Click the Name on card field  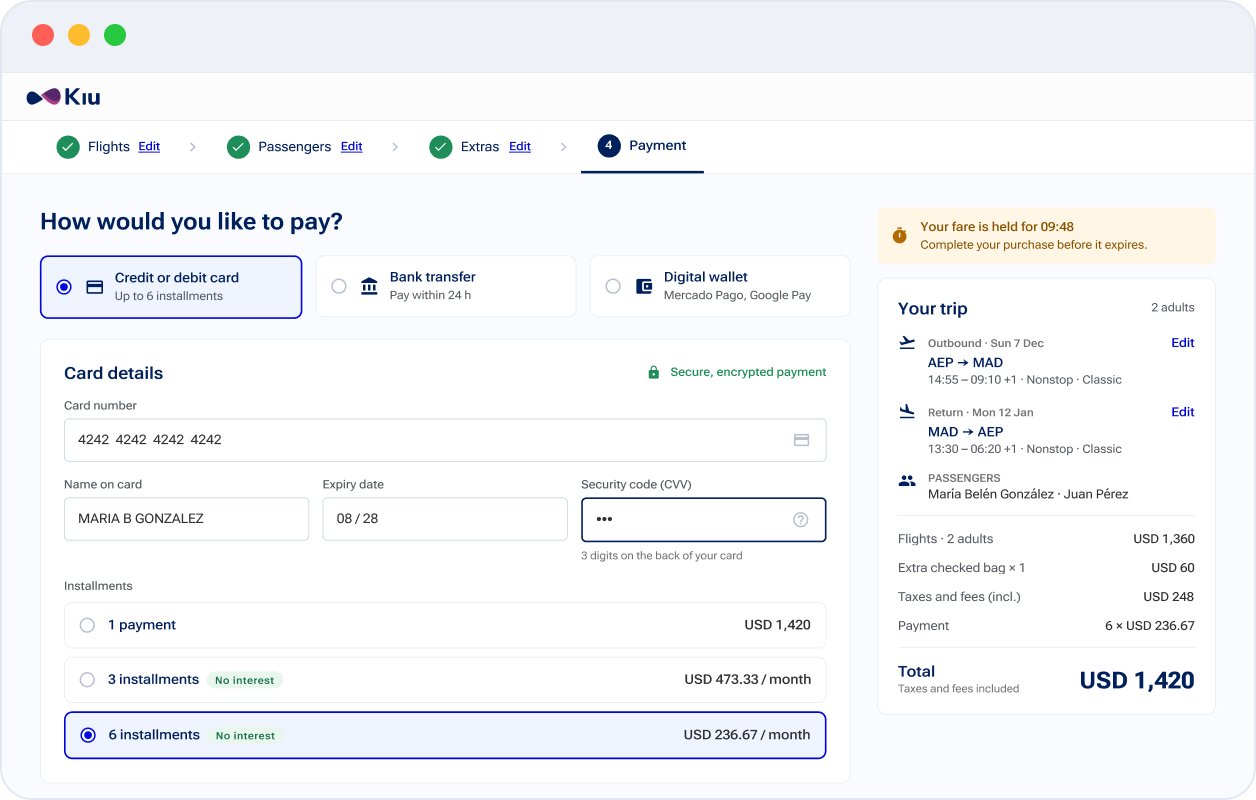[x=186, y=519]
